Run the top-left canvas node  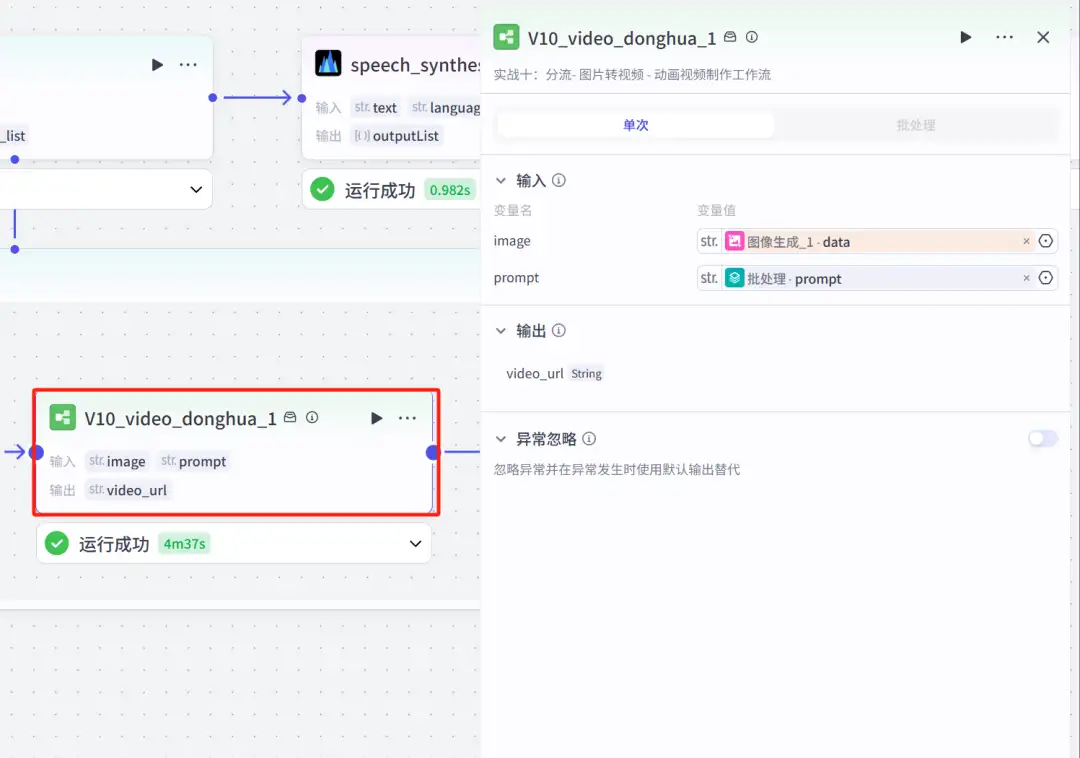(157, 65)
